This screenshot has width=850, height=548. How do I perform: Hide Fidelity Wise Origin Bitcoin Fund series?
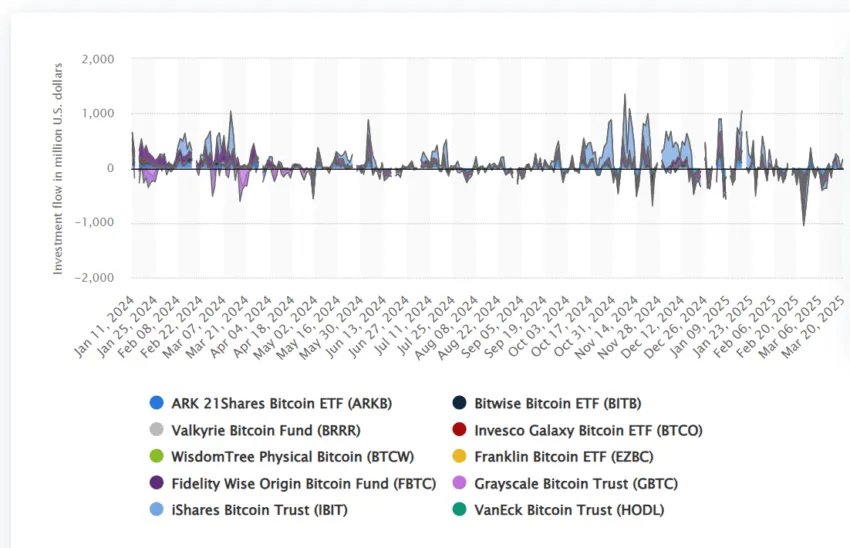(304, 483)
